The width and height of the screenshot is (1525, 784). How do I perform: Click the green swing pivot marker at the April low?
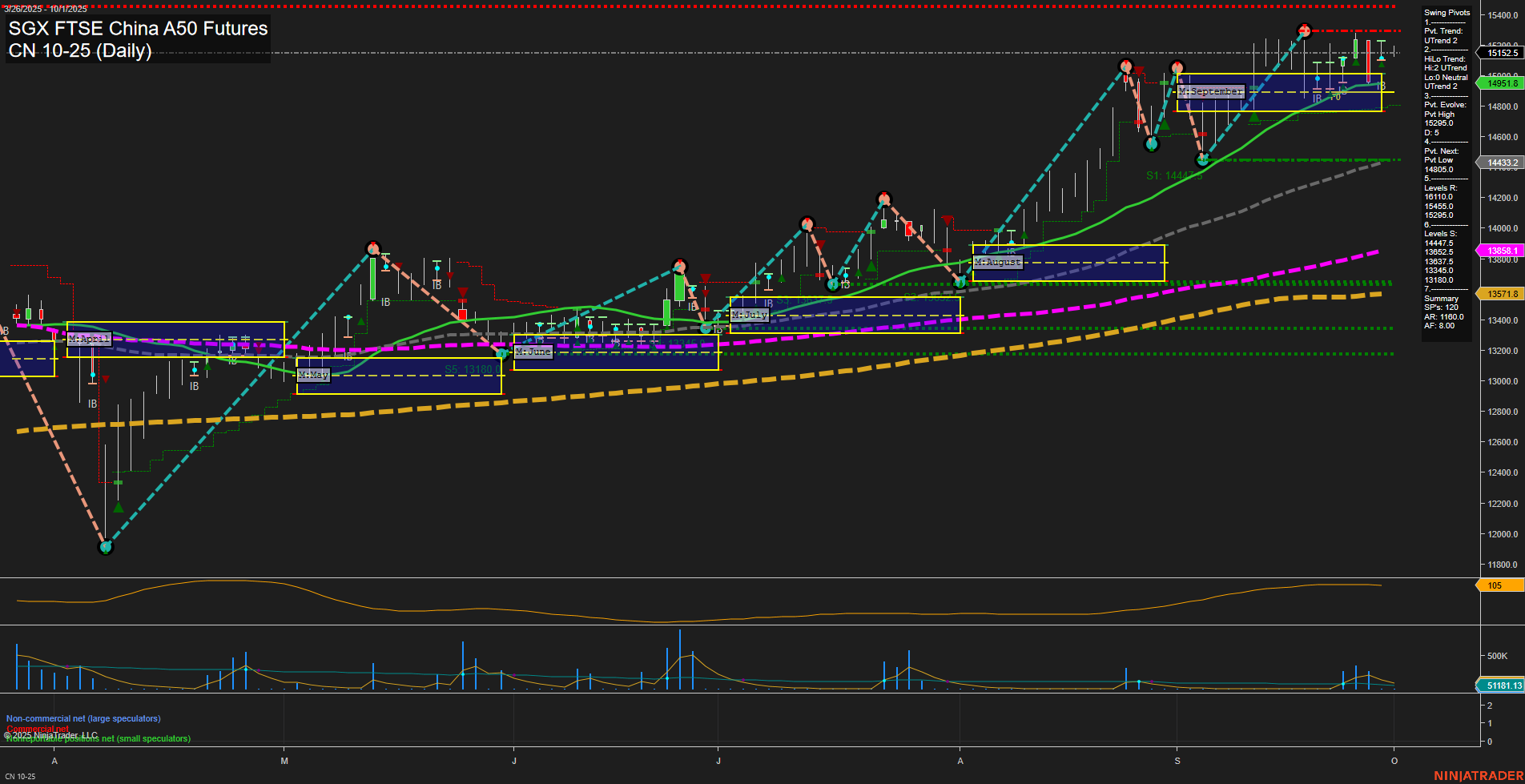[105, 548]
